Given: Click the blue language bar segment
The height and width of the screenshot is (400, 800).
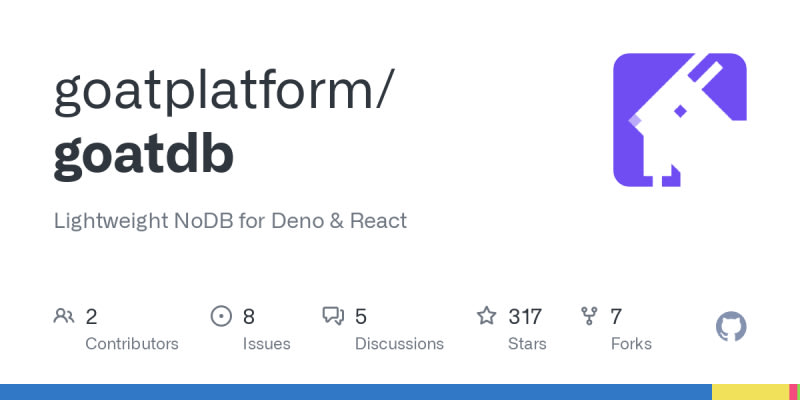Looking at the screenshot, I should pos(355,392).
